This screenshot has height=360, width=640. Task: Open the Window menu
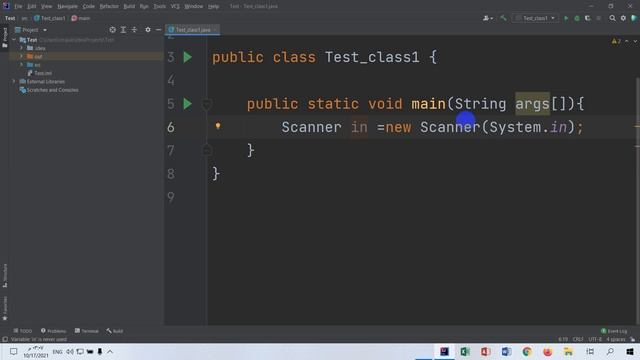(193, 7)
